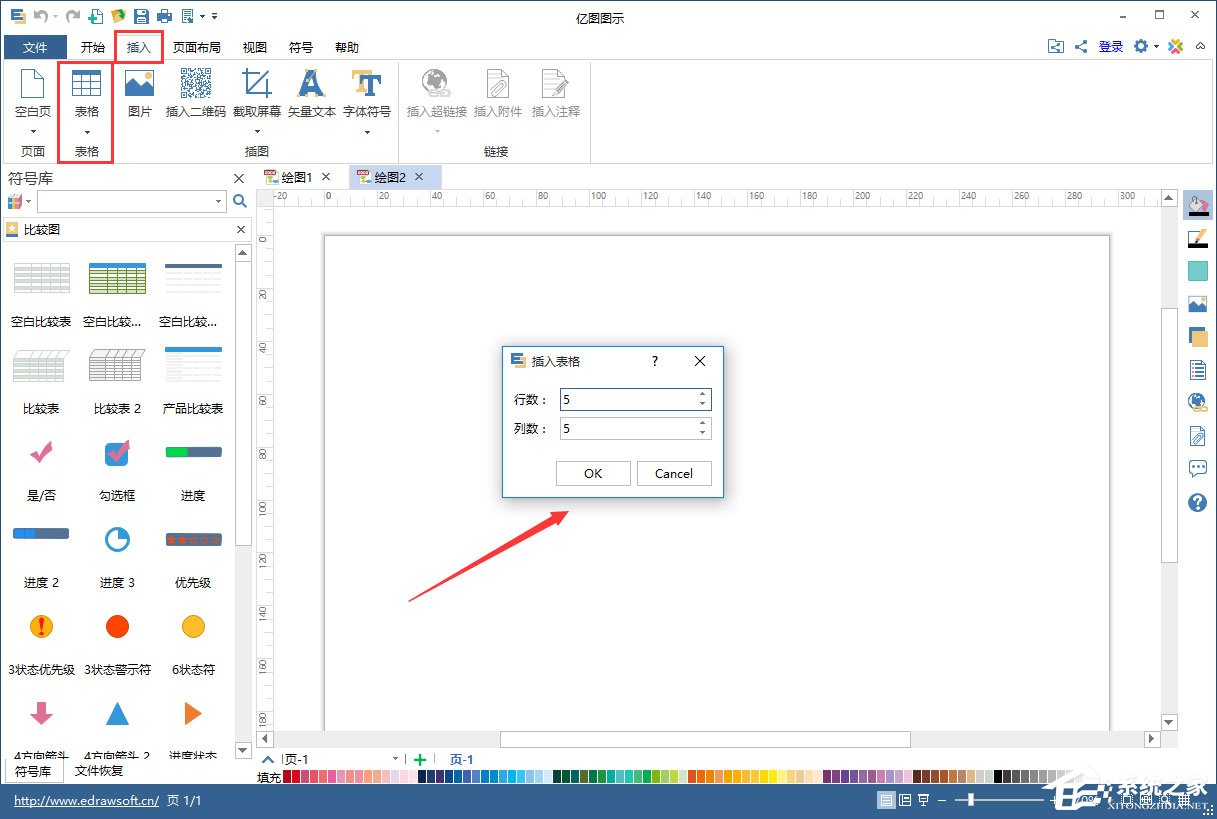
Task: Click the Print icon in title bar
Action: pos(164,16)
